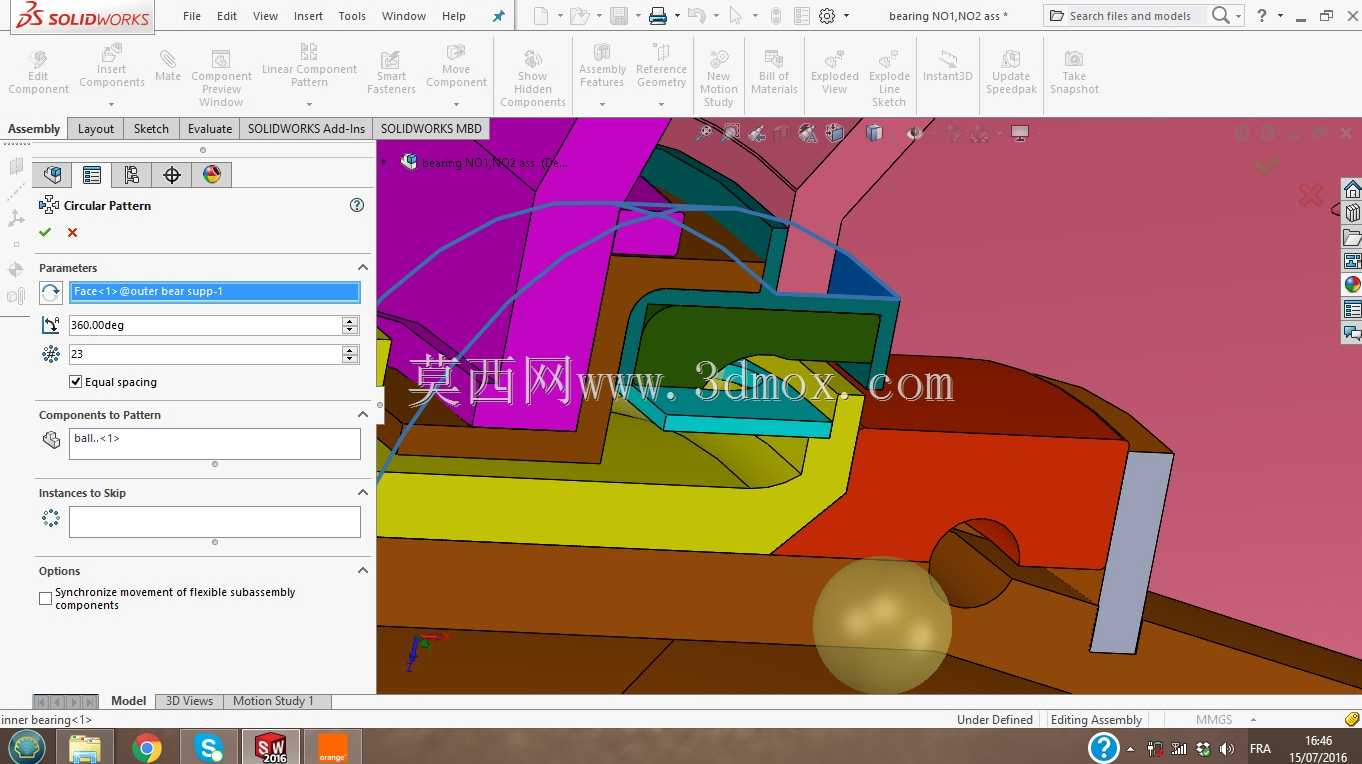
Task: Collapse the Options section
Action: (x=363, y=571)
